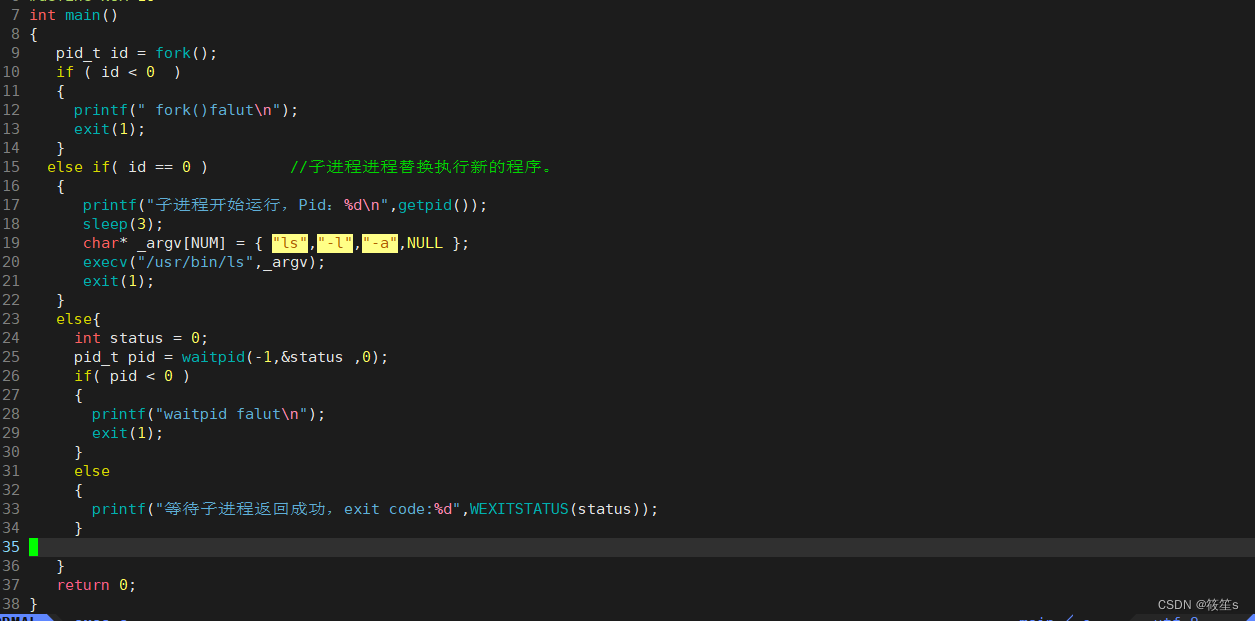The image size is (1255, 621).
Task: Click the sleep(3) statement
Action: (x=123, y=224)
